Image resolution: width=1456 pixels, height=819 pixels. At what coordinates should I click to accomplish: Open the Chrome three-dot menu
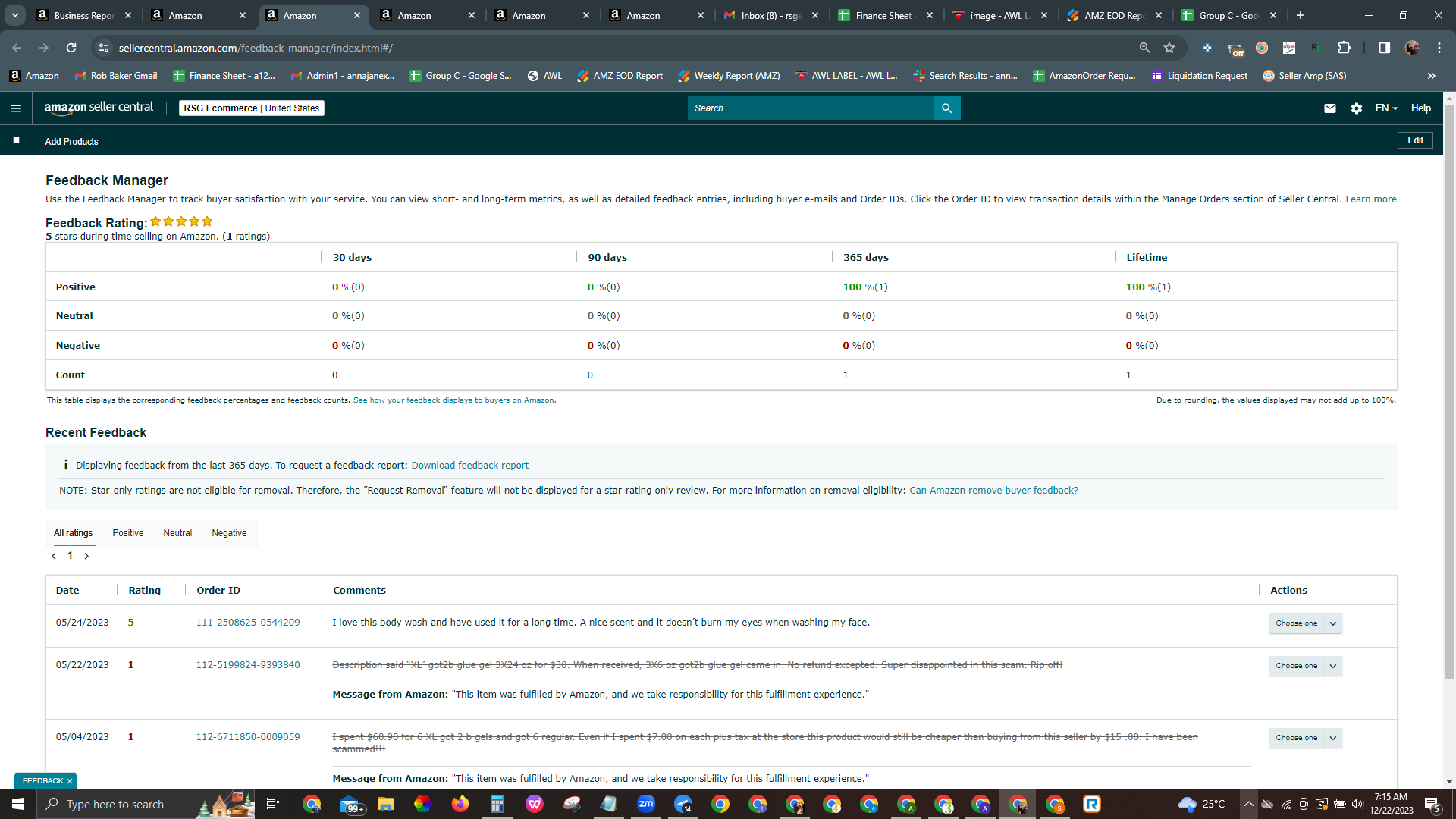pyautogui.click(x=1439, y=48)
